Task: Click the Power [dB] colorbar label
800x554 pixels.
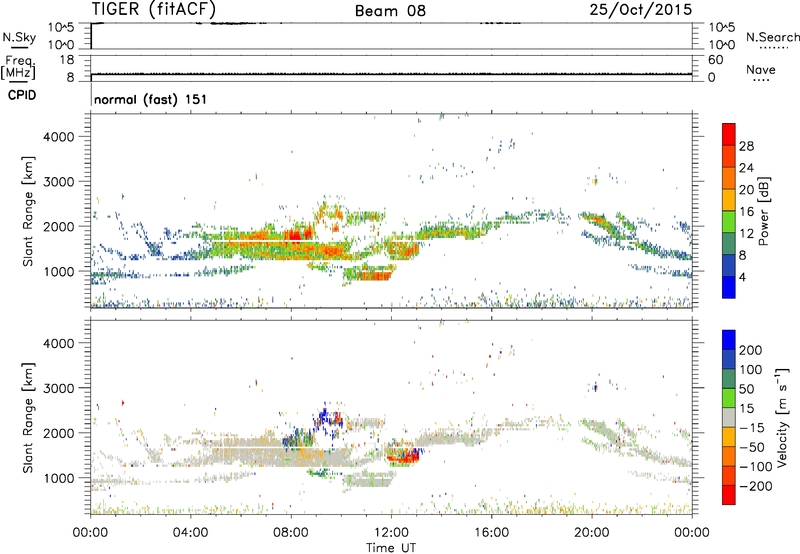Action: pyautogui.click(x=764, y=211)
